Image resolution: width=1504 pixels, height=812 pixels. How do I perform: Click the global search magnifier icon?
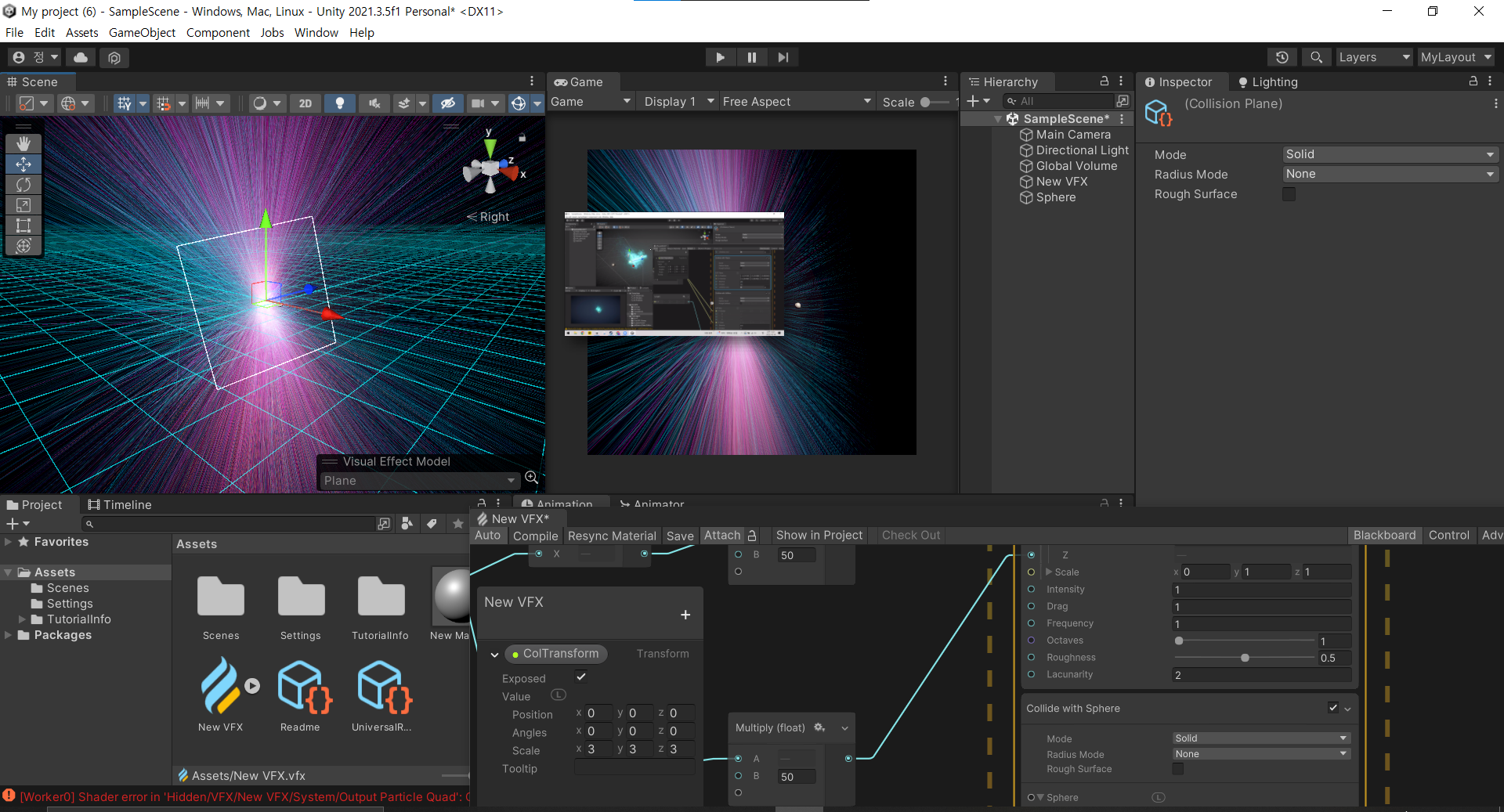point(1316,57)
